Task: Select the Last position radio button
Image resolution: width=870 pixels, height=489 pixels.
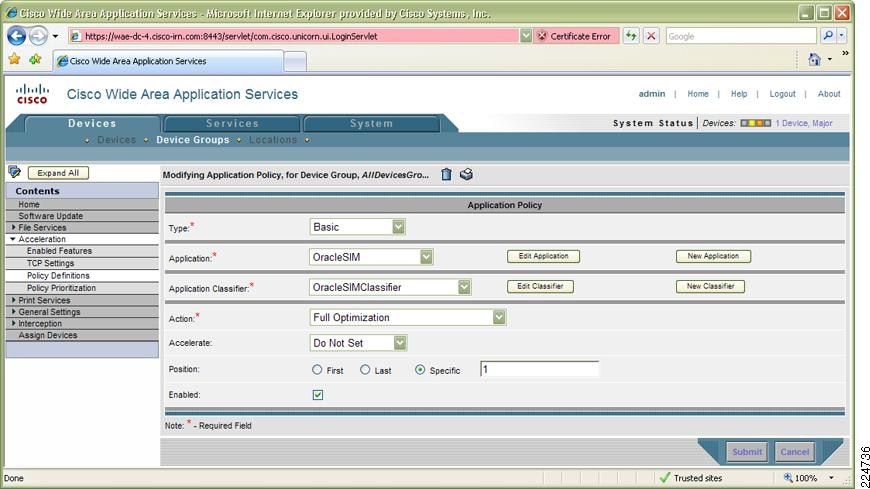Action: [x=365, y=369]
